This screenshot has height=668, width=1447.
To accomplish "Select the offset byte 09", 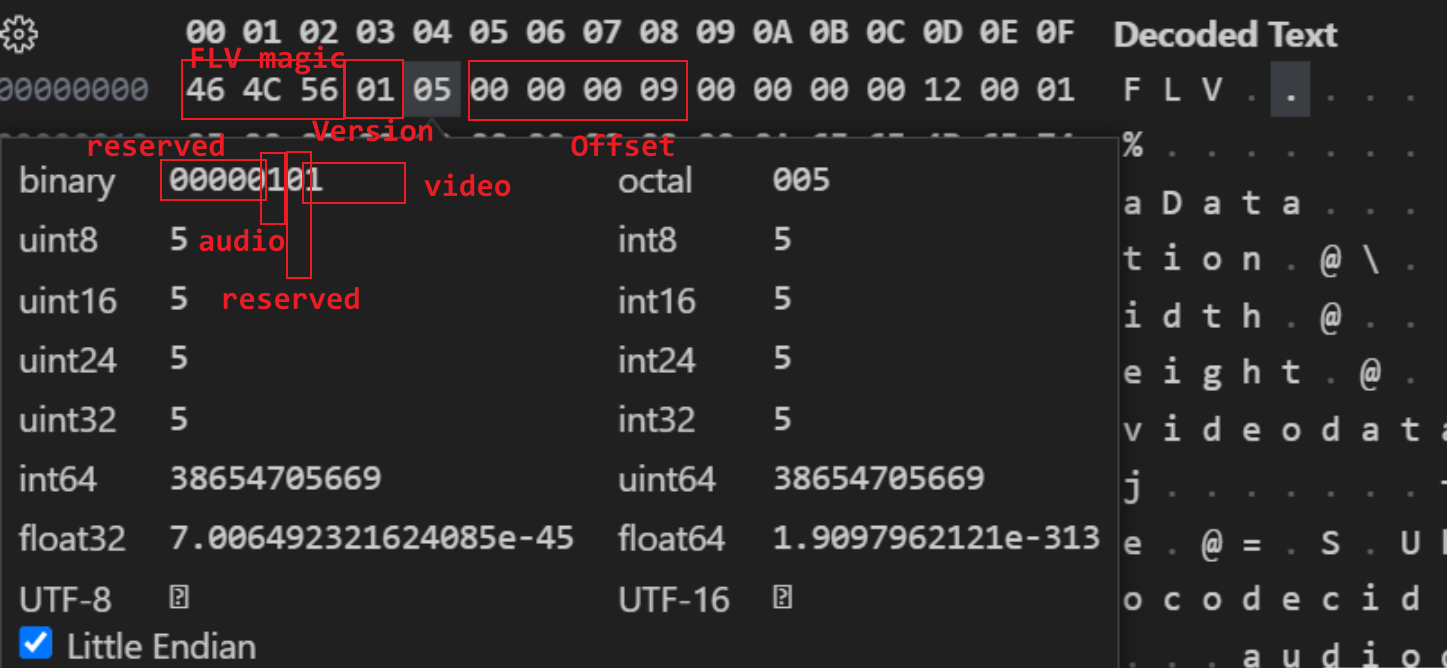I will 659,90.
